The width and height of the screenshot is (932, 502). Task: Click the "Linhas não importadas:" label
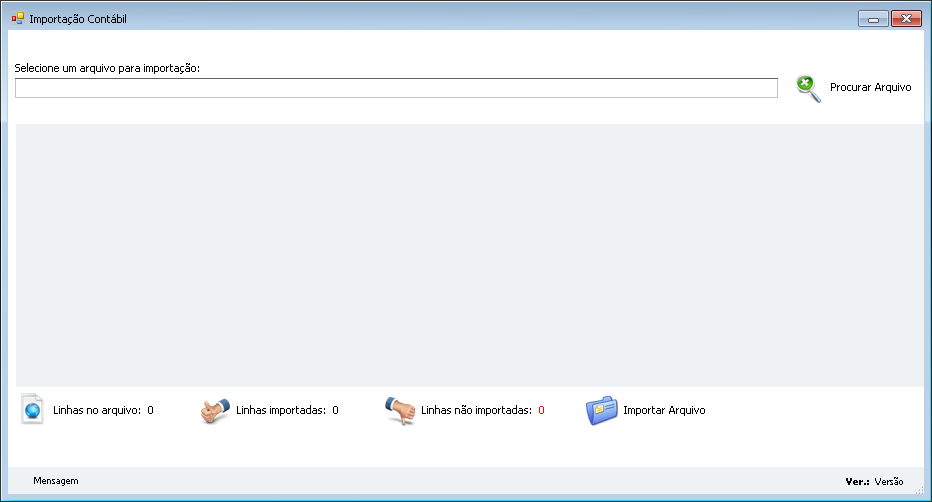click(x=476, y=411)
